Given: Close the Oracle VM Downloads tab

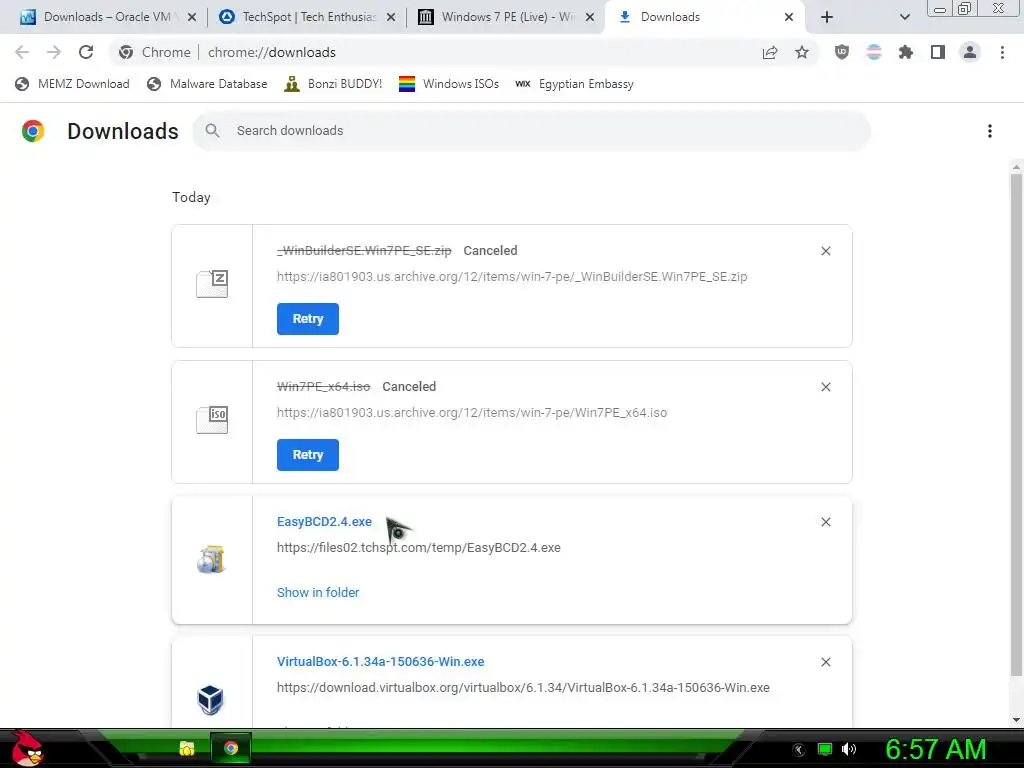Looking at the screenshot, I should click(x=192, y=17).
